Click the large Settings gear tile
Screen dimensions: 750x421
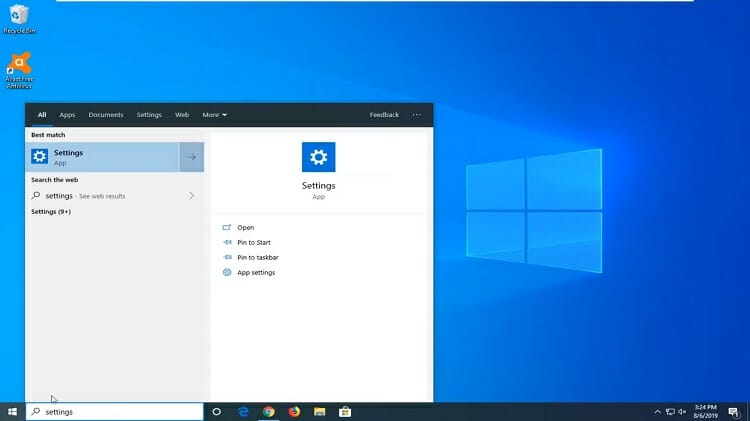[x=319, y=157]
